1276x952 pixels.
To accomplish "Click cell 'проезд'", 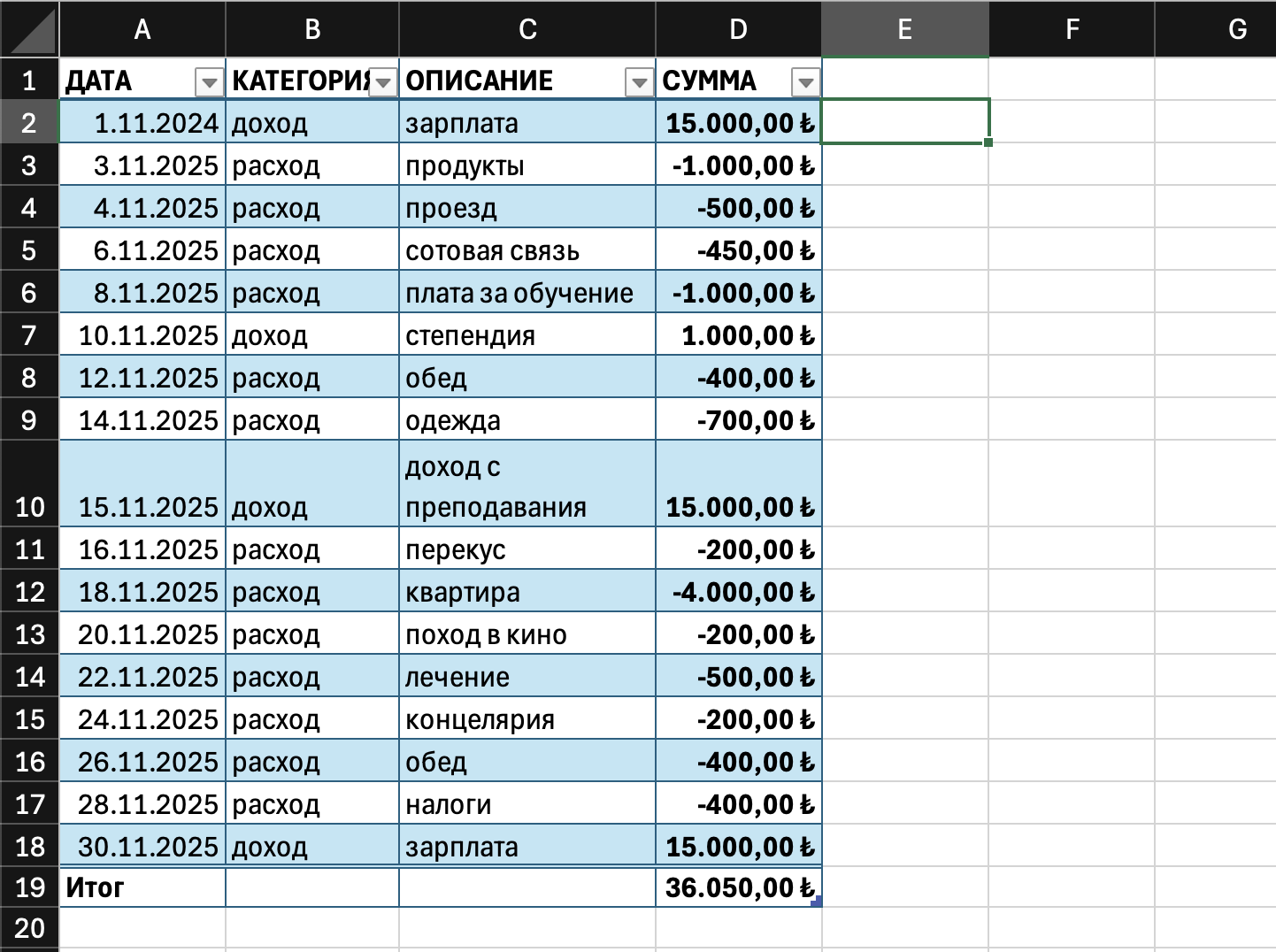I will (527, 207).
